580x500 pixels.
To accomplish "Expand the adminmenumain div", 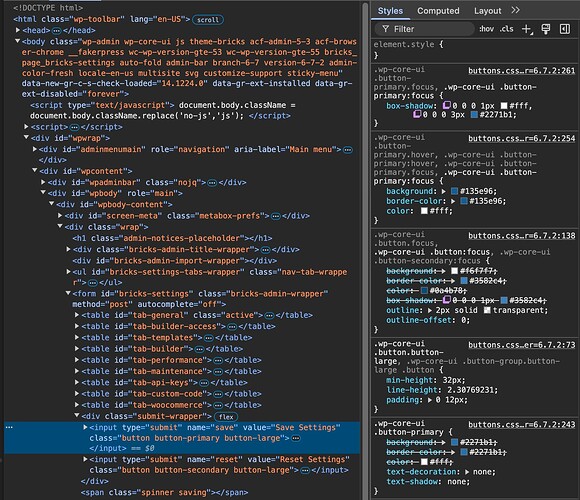I will pyautogui.click(x=34, y=149).
